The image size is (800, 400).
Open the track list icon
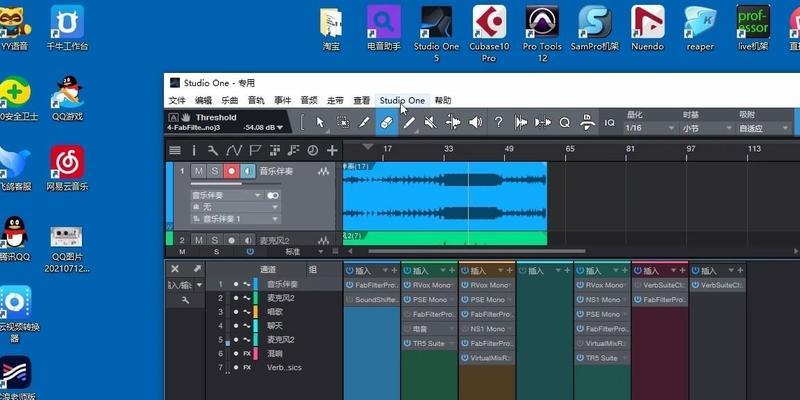click(x=175, y=150)
